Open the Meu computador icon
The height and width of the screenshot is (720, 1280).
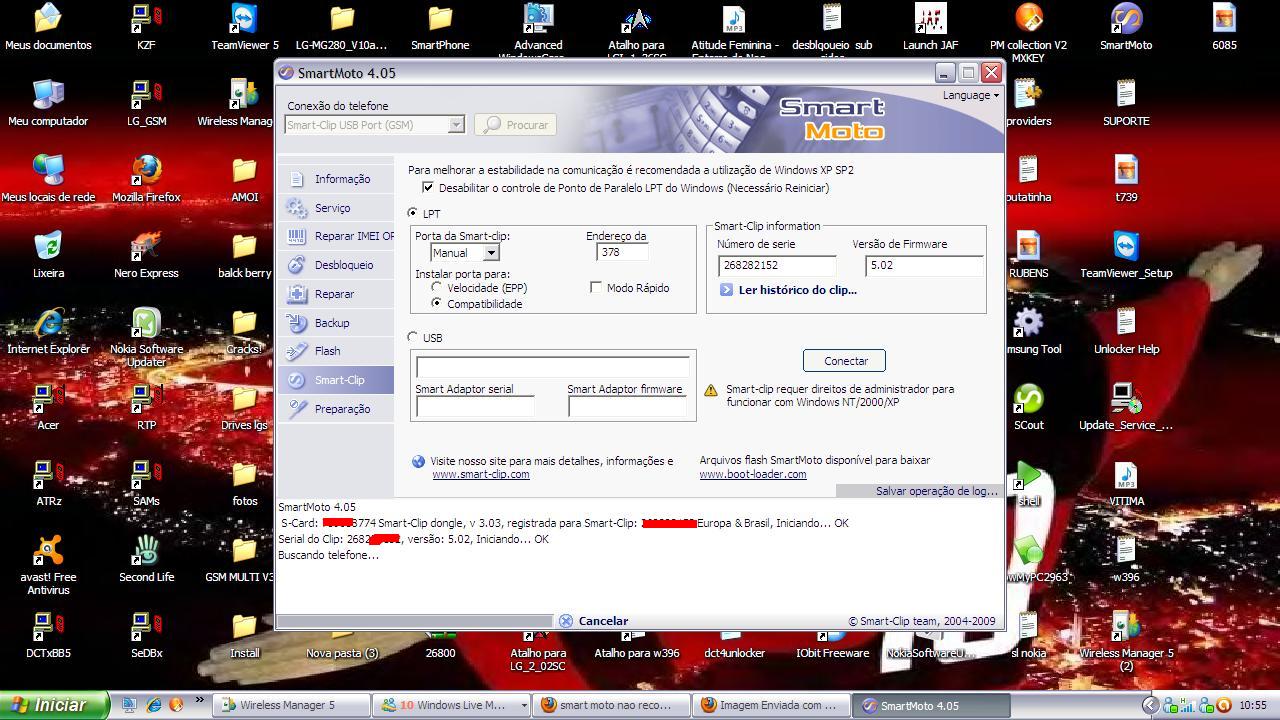(x=48, y=103)
